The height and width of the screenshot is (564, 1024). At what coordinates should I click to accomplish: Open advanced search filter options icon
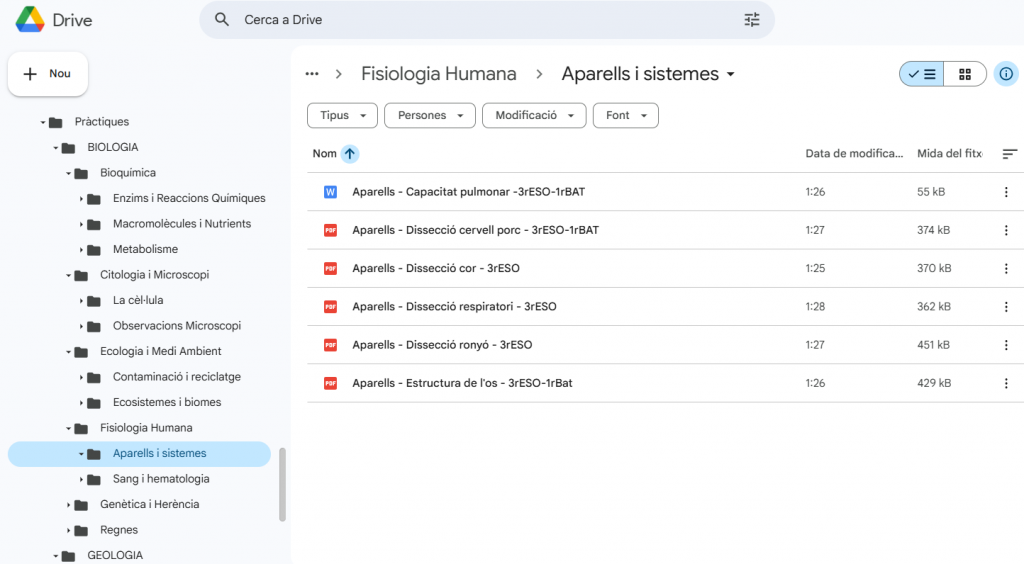[752, 20]
